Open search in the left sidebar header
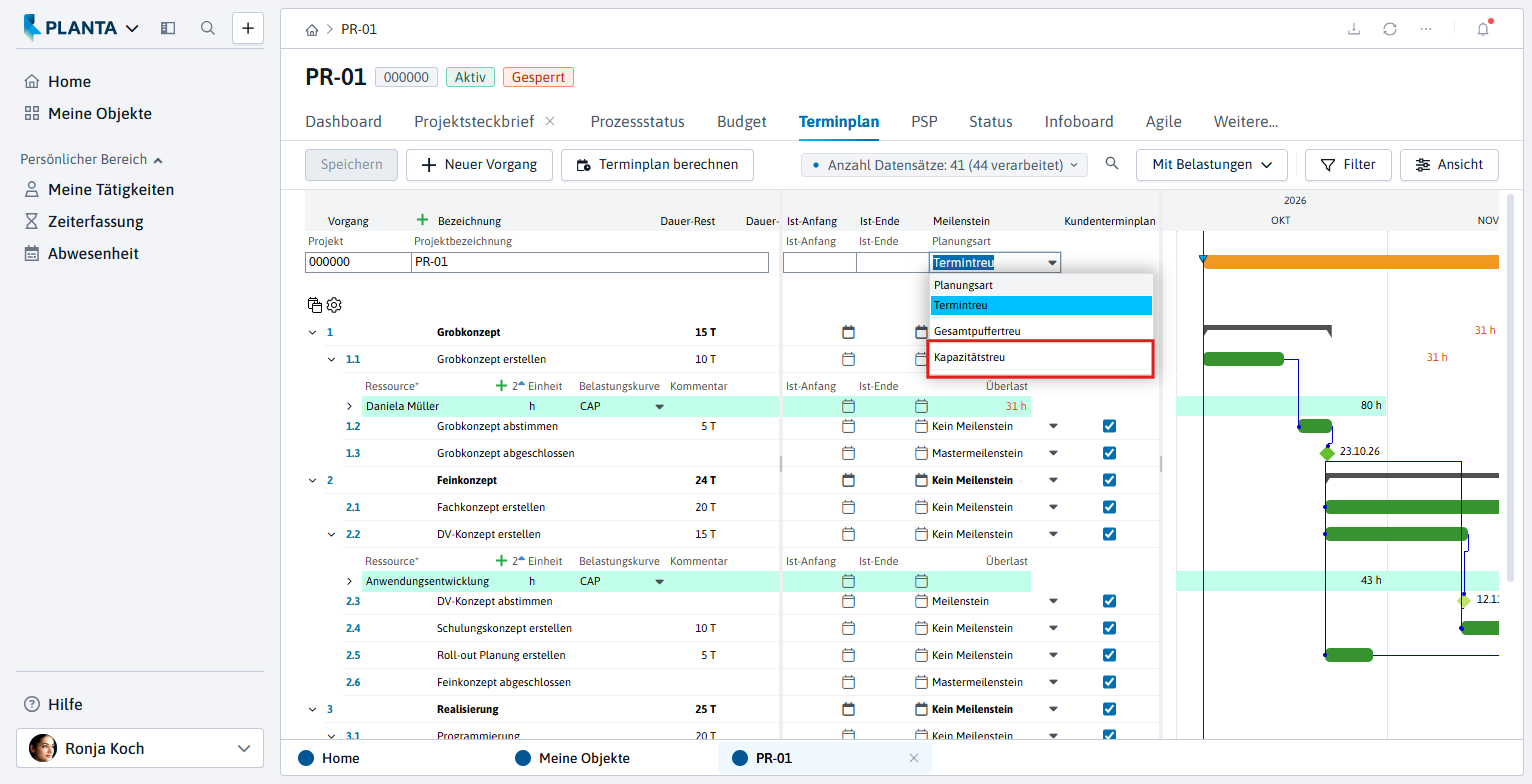Viewport: 1532px width, 784px height. click(x=208, y=28)
